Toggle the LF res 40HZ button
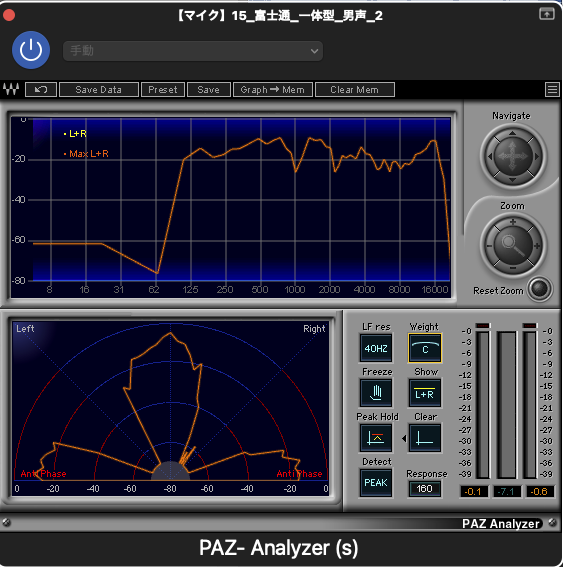563x567 pixels. [x=376, y=348]
